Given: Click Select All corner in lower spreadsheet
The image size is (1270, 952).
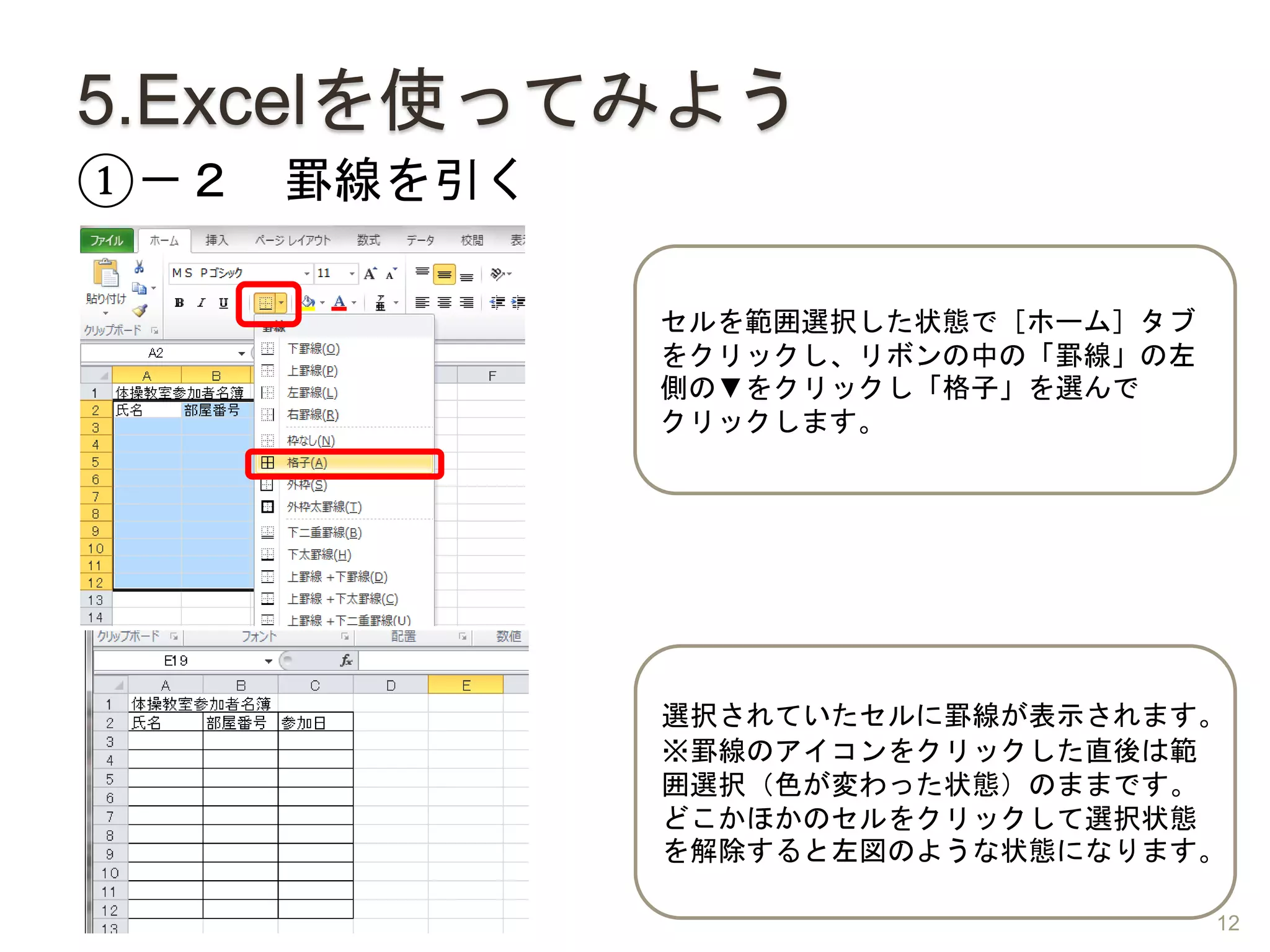Looking at the screenshot, I should pyautogui.click(x=112, y=685).
